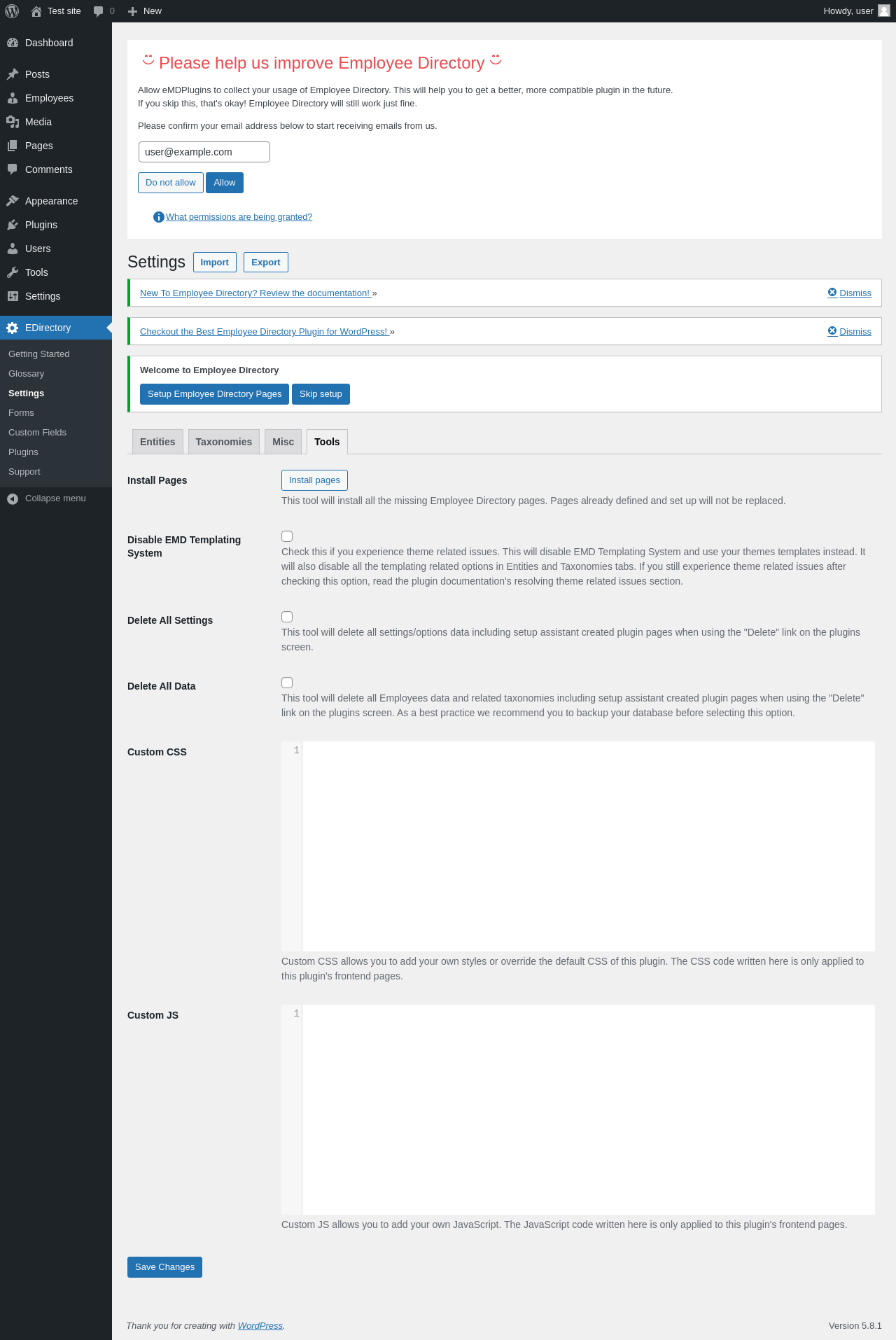Screen dimensions: 896x1340
Task: Click the Posts pushpin icon
Action: pos(13,74)
